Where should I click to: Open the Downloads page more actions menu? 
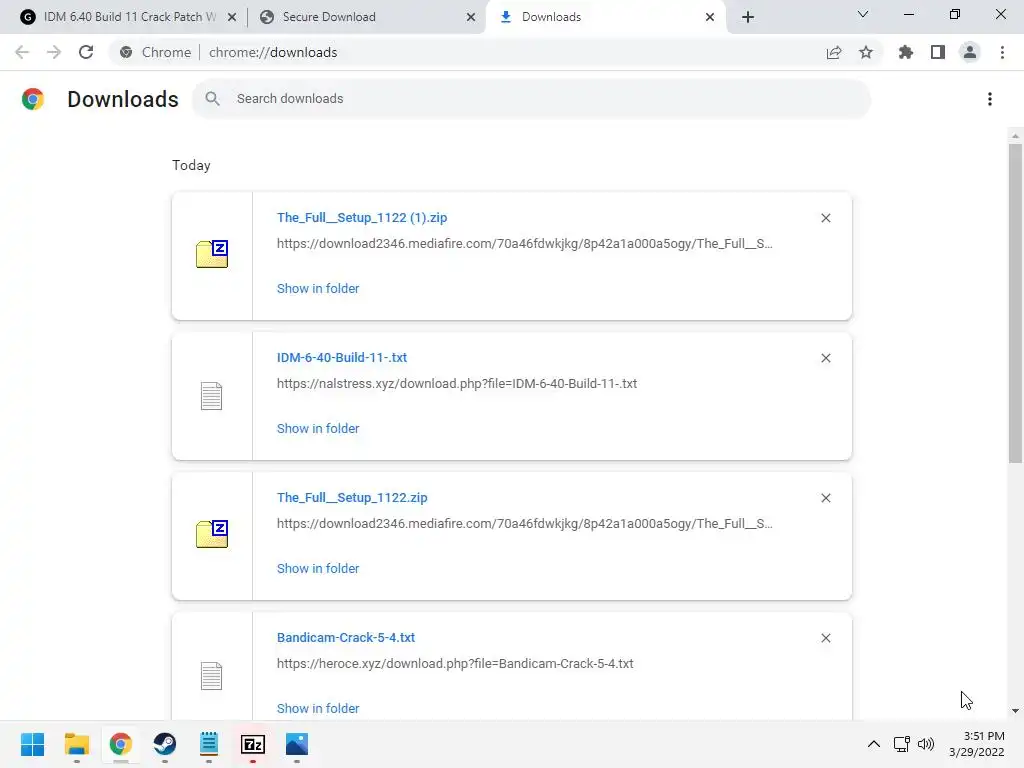(990, 99)
